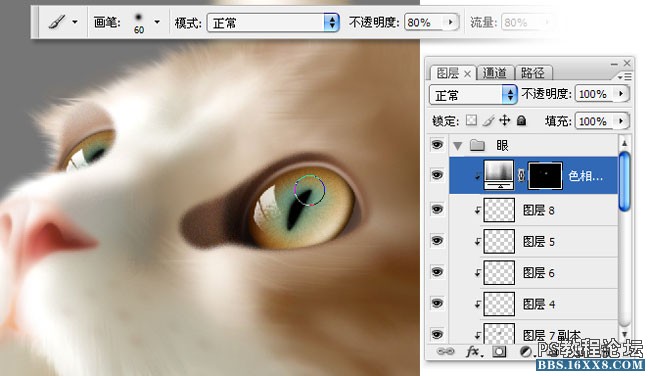Screen dimensions: 650x376
Task: Switch to the 图层 layers tab
Action: (447, 73)
